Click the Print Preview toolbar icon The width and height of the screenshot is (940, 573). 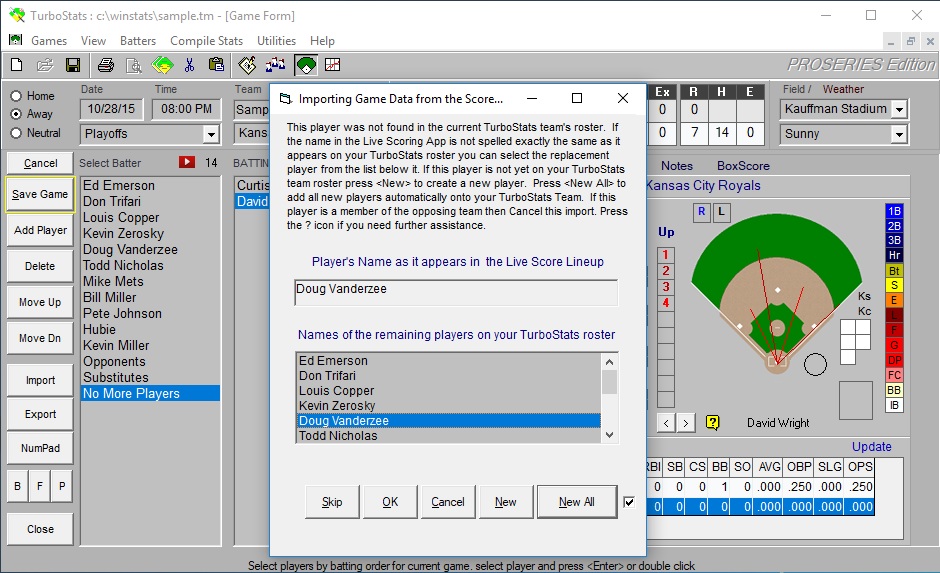click(134, 65)
